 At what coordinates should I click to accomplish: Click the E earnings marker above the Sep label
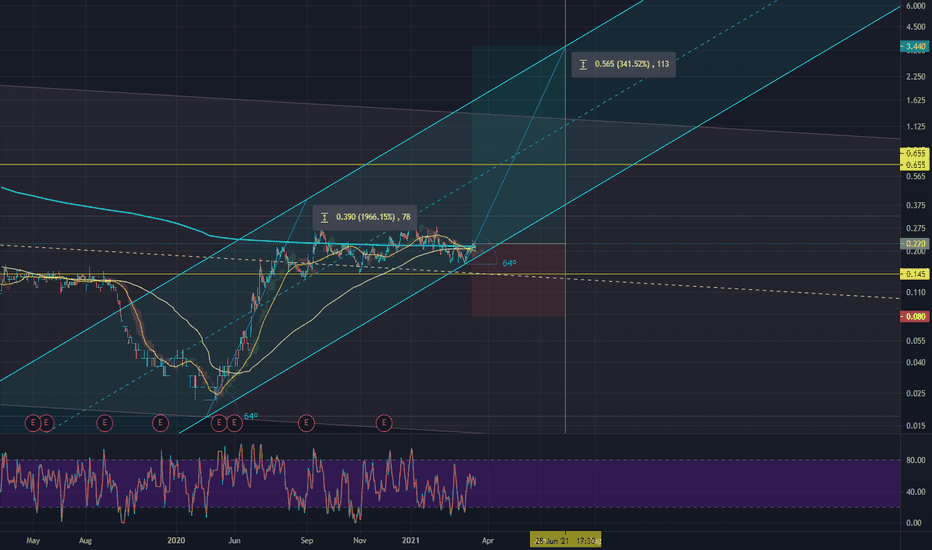point(306,423)
